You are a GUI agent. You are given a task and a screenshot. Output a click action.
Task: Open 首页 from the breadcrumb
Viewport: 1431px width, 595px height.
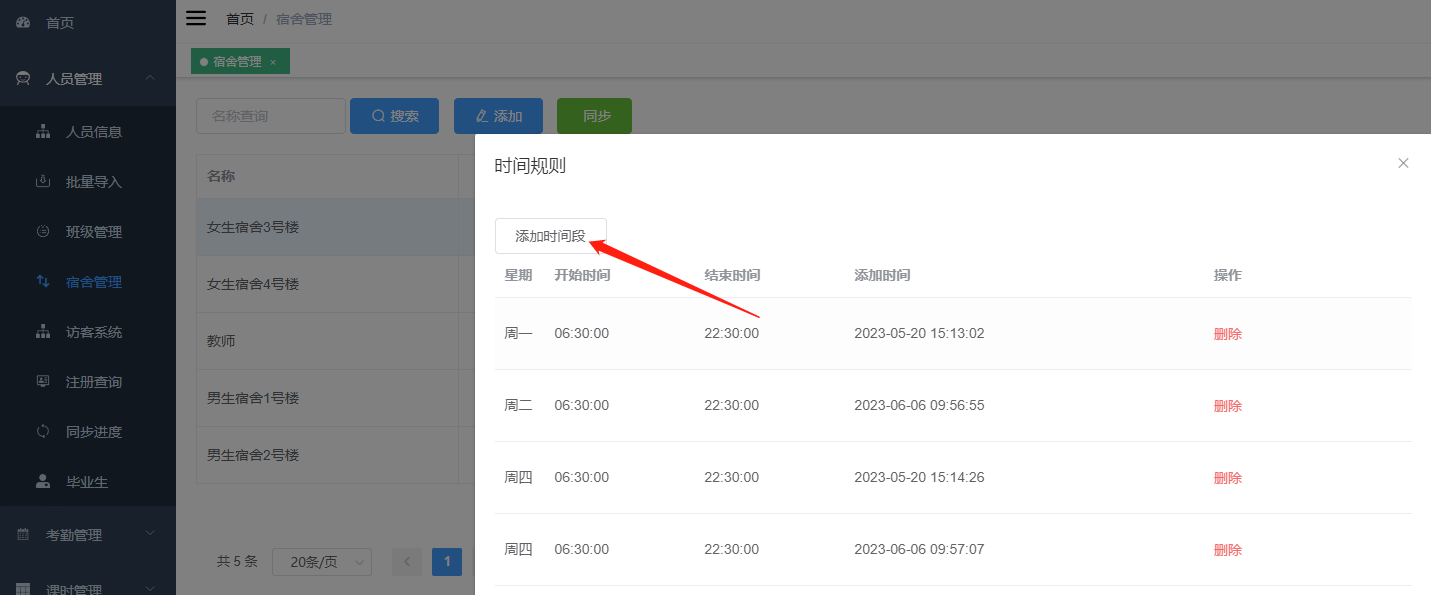click(x=239, y=18)
